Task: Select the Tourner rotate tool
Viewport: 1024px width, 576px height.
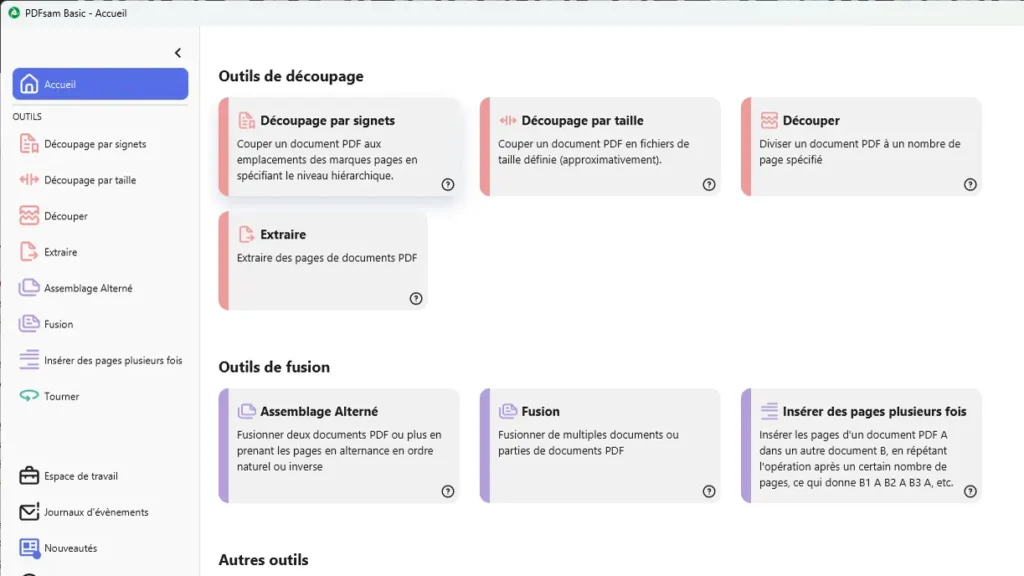Action: 100,396
